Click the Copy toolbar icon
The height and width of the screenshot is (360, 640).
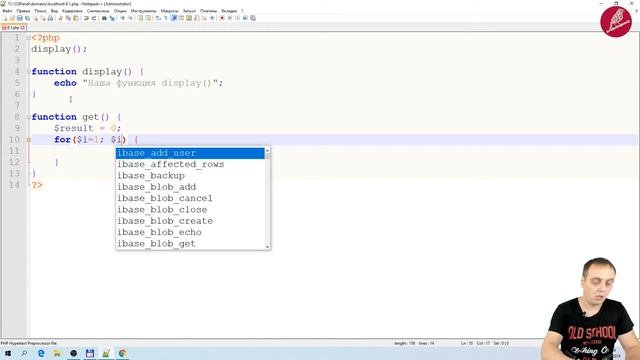68,18
